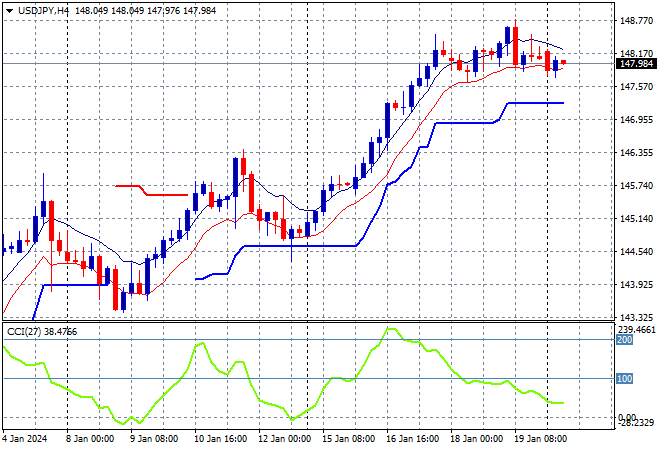Select price scale value 143.925
Screen dimensions: 660x450
click(x=636, y=285)
